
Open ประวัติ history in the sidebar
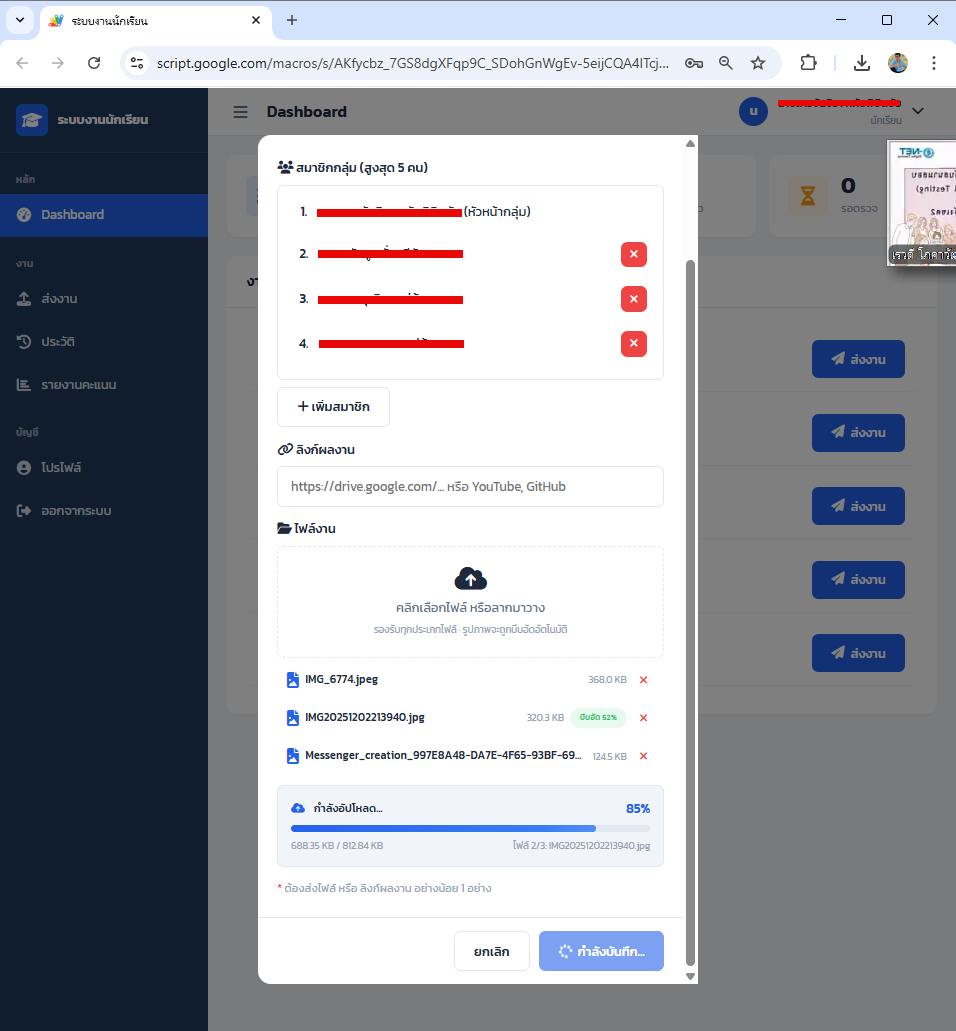pos(104,342)
